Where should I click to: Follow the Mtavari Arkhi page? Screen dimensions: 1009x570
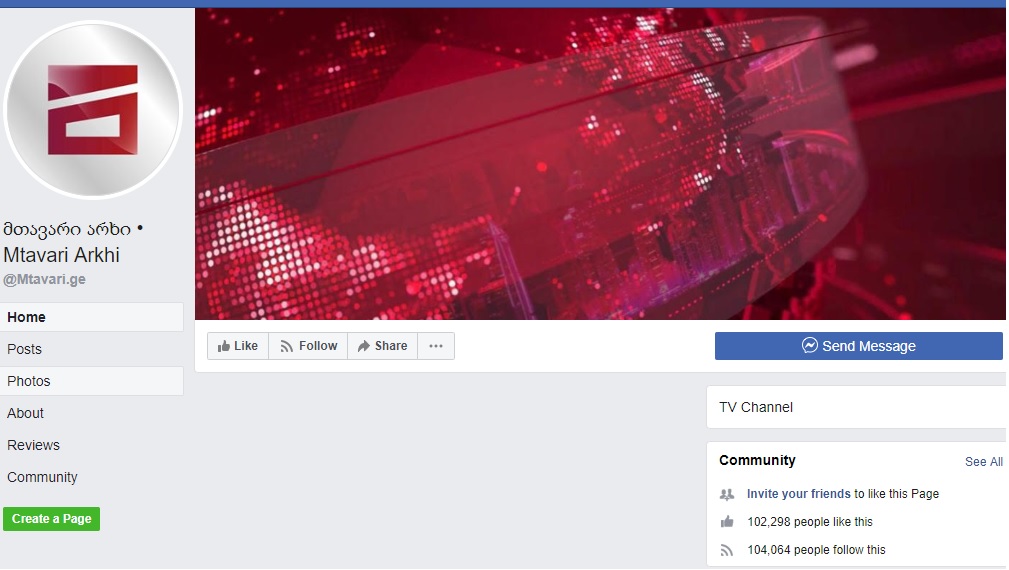(309, 346)
